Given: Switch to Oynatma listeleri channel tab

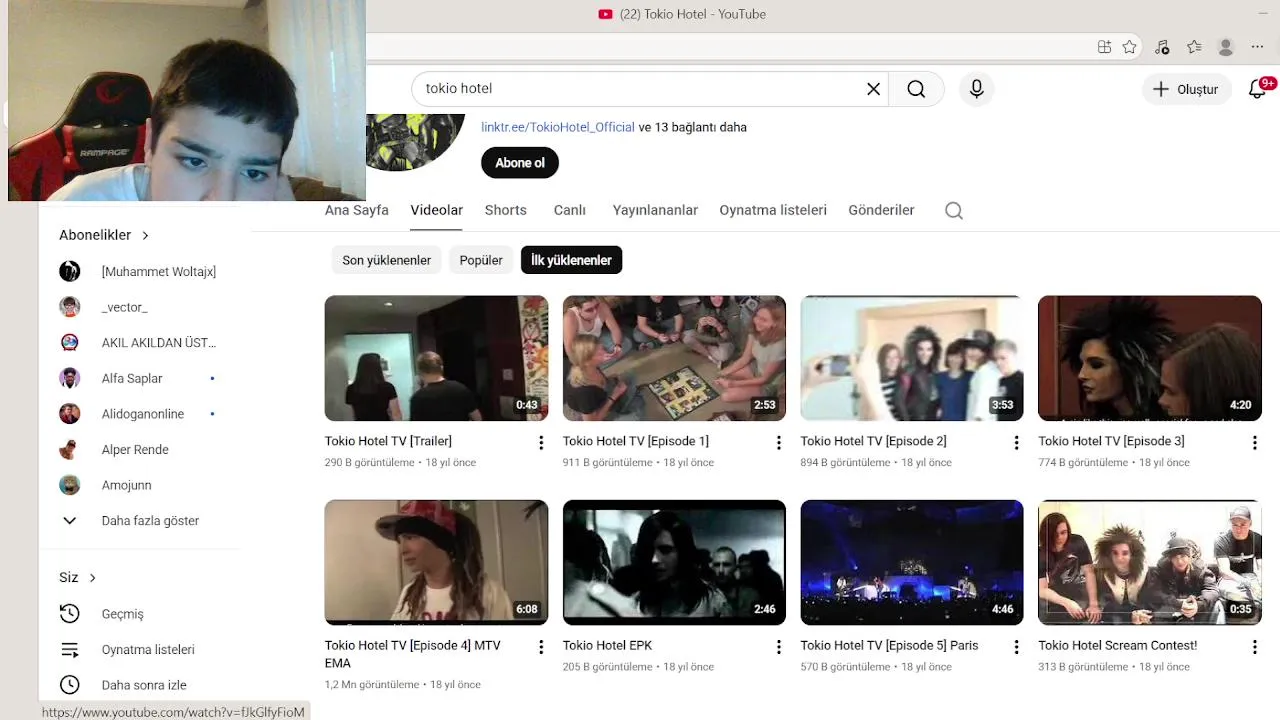Looking at the screenshot, I should click(773, 210).
